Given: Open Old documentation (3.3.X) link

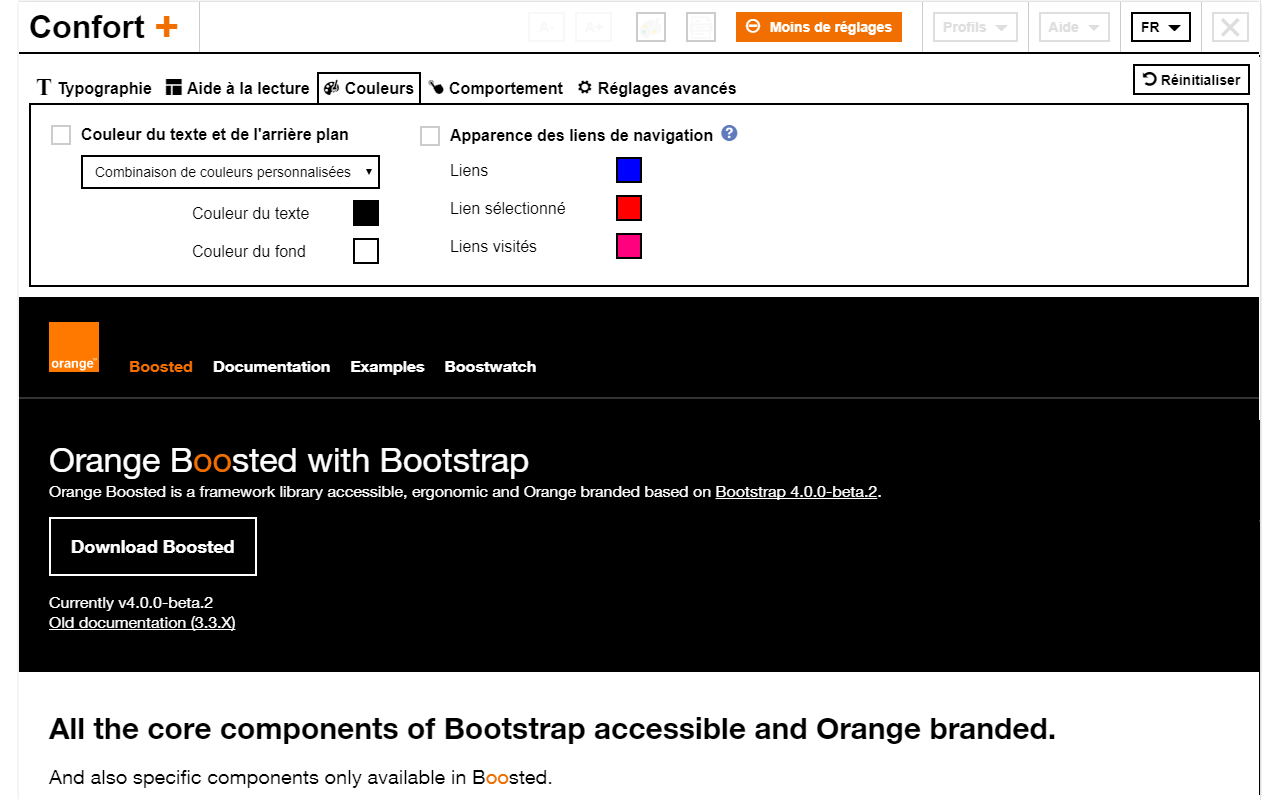Looking at the screenshot, I should tap(142, 623).
